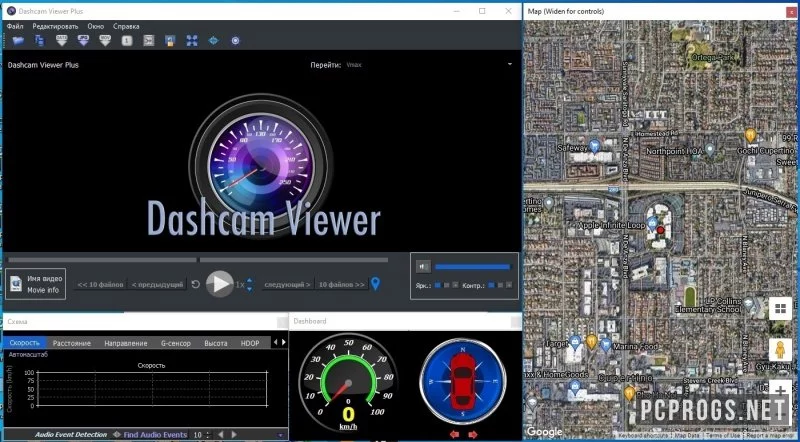Toggle the Автомасштаб option

click(28, 354)
